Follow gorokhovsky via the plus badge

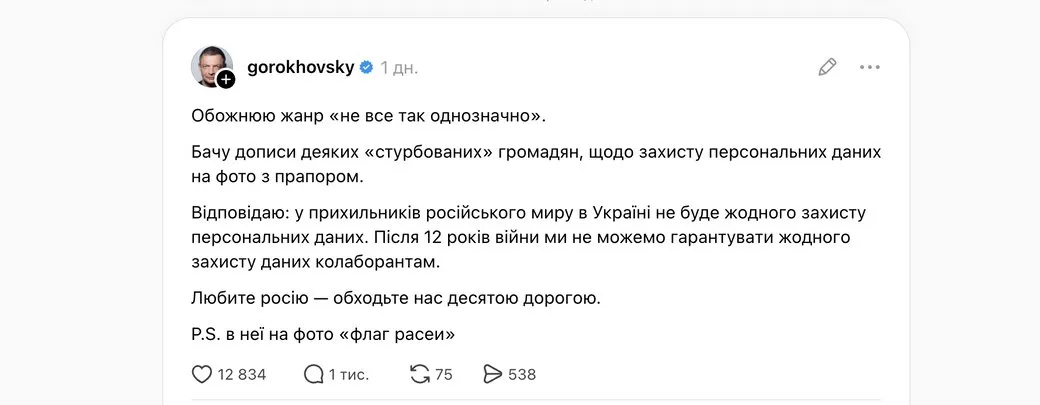pos(226,79)
